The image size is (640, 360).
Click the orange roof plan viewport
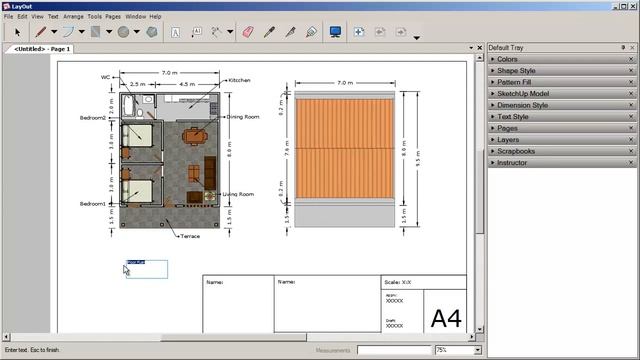click(345, 159)
